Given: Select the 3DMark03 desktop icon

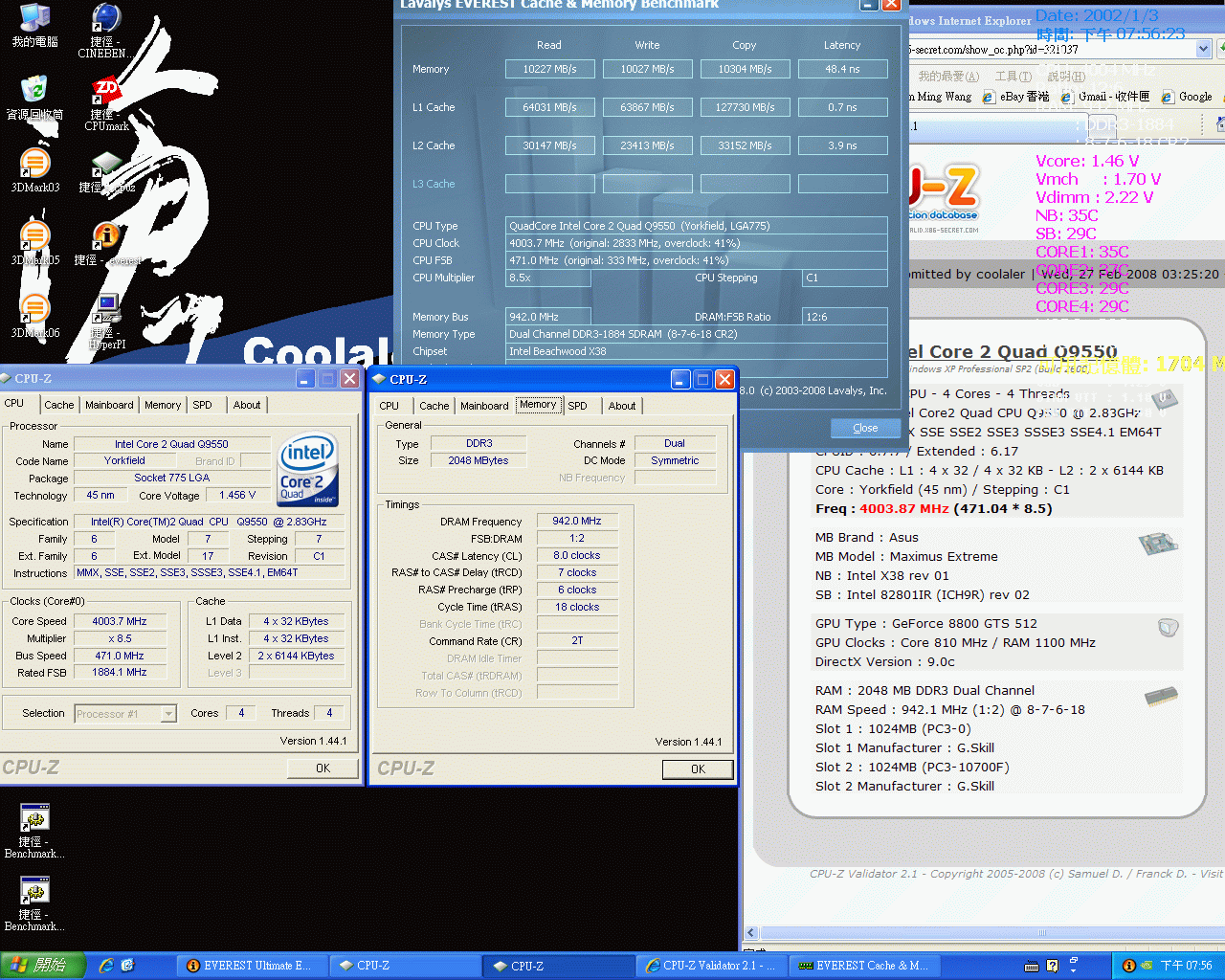Looking at the screenshot, I should [34, 170].
